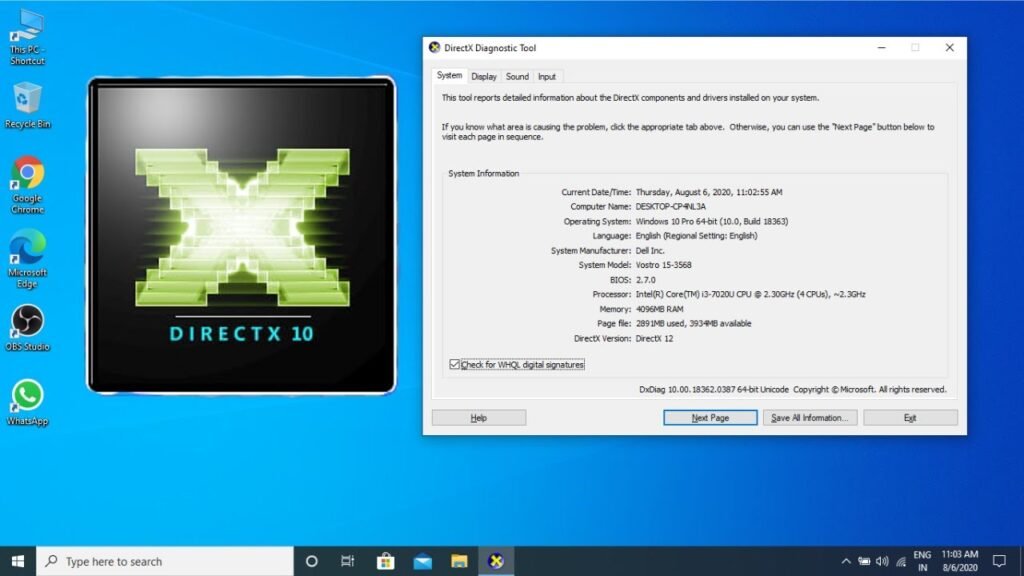Click Memory value 4096MB RAM
This screenshot has height=576, width=1024.
point(660,309)
